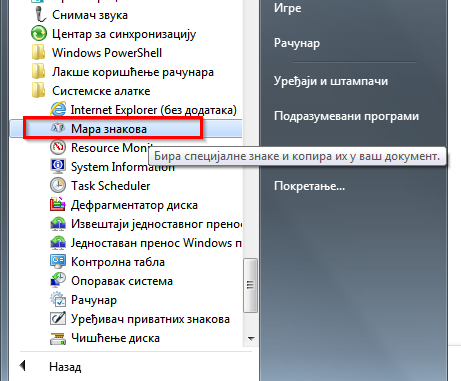
Task: Click the Контролна табла icon
Action: point(58,262)
